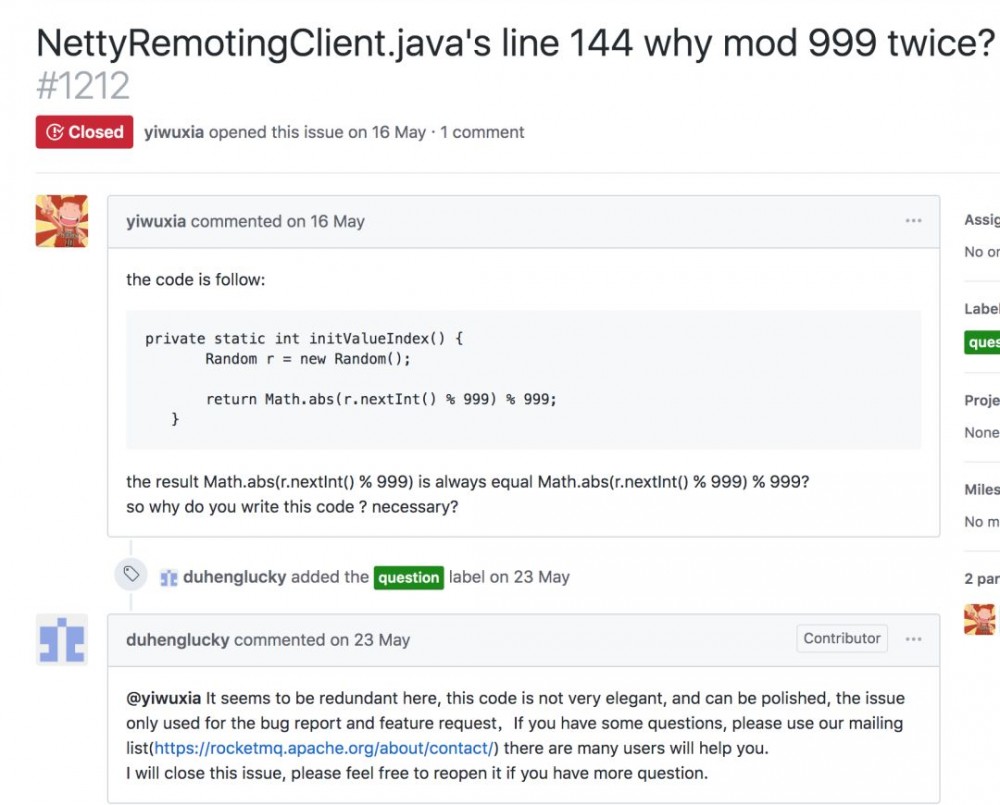Screen dimensions: 1000x805
Task: Expand the Projects section in the sidebar
Action: click(x=981, y=400)
